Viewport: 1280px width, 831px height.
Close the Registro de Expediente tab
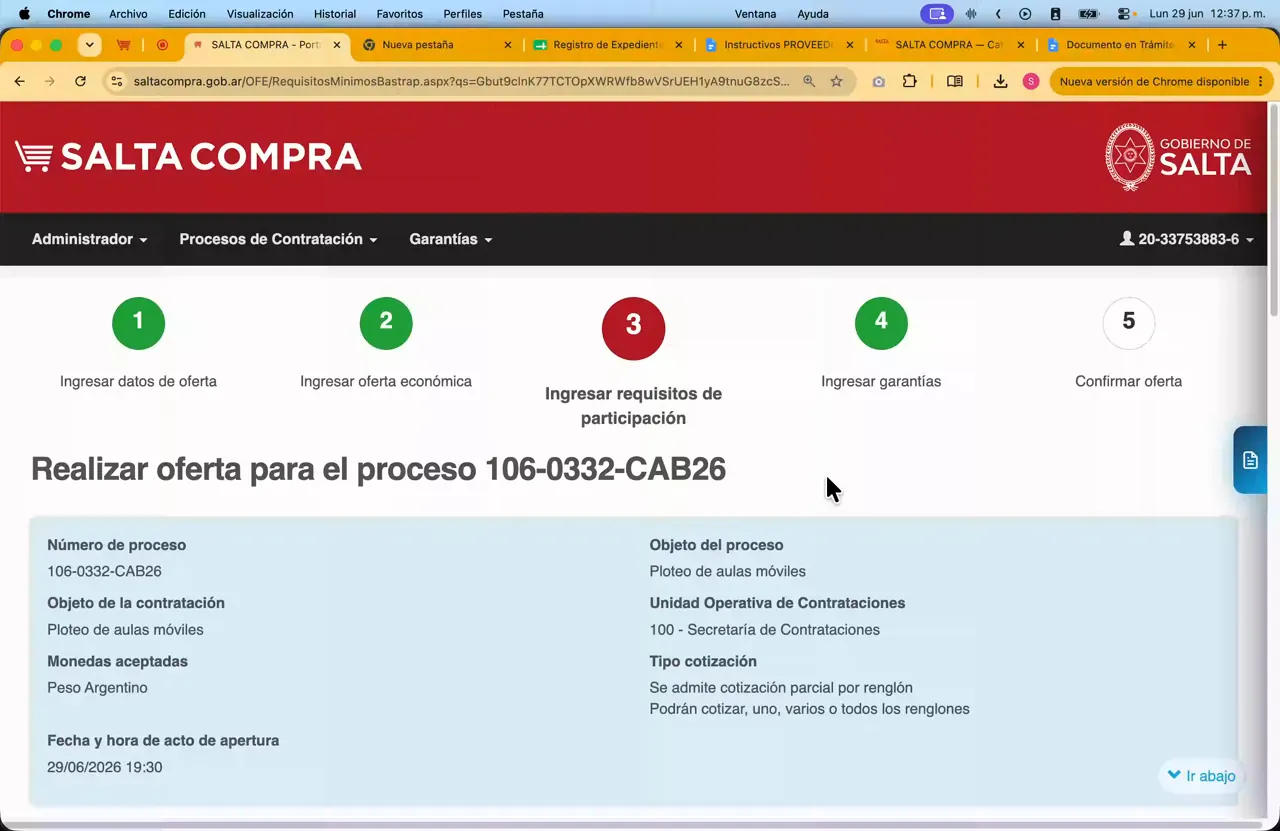[x=679, y=44]
